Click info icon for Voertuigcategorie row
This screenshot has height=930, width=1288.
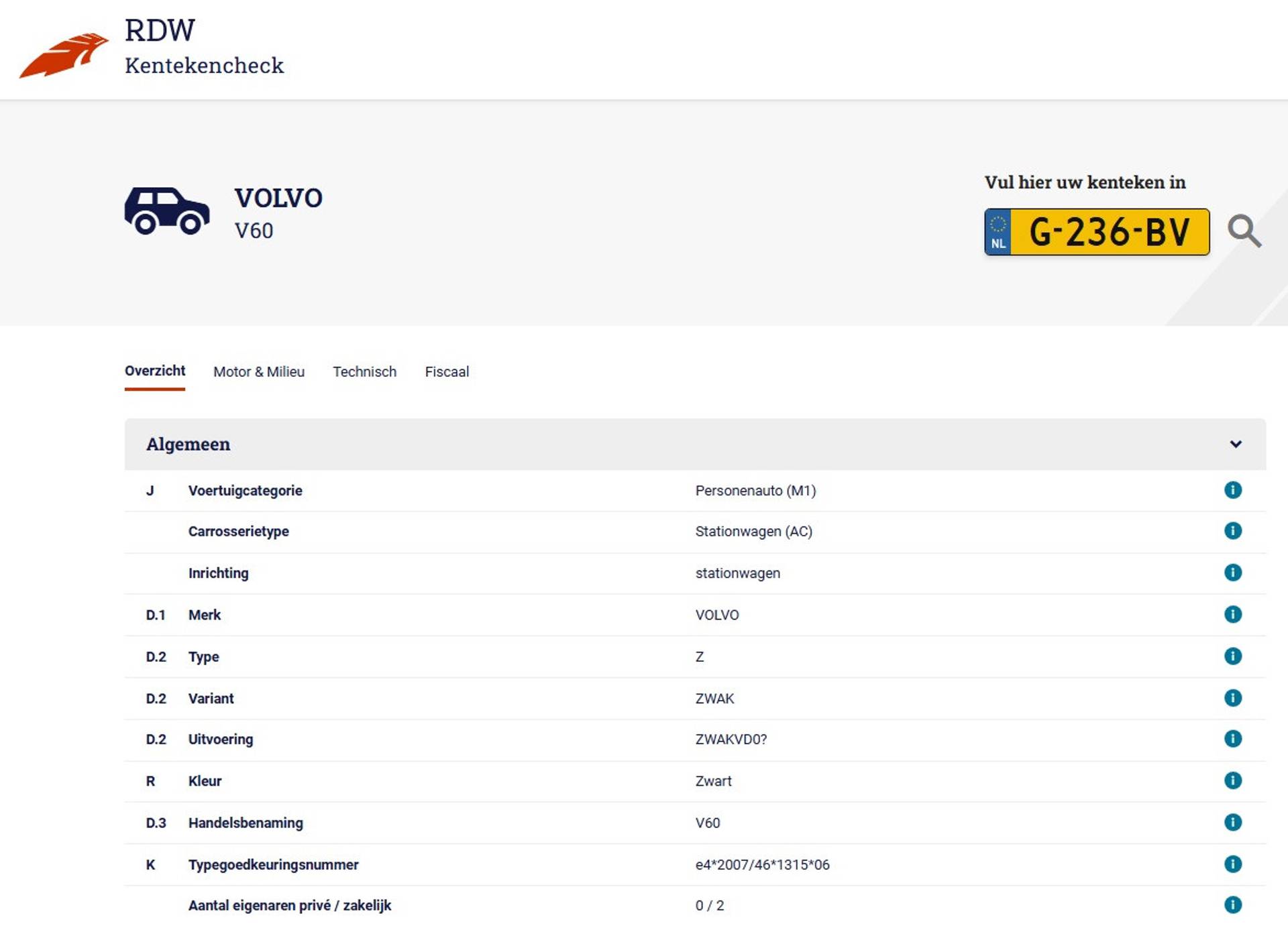pos(1232,490)
